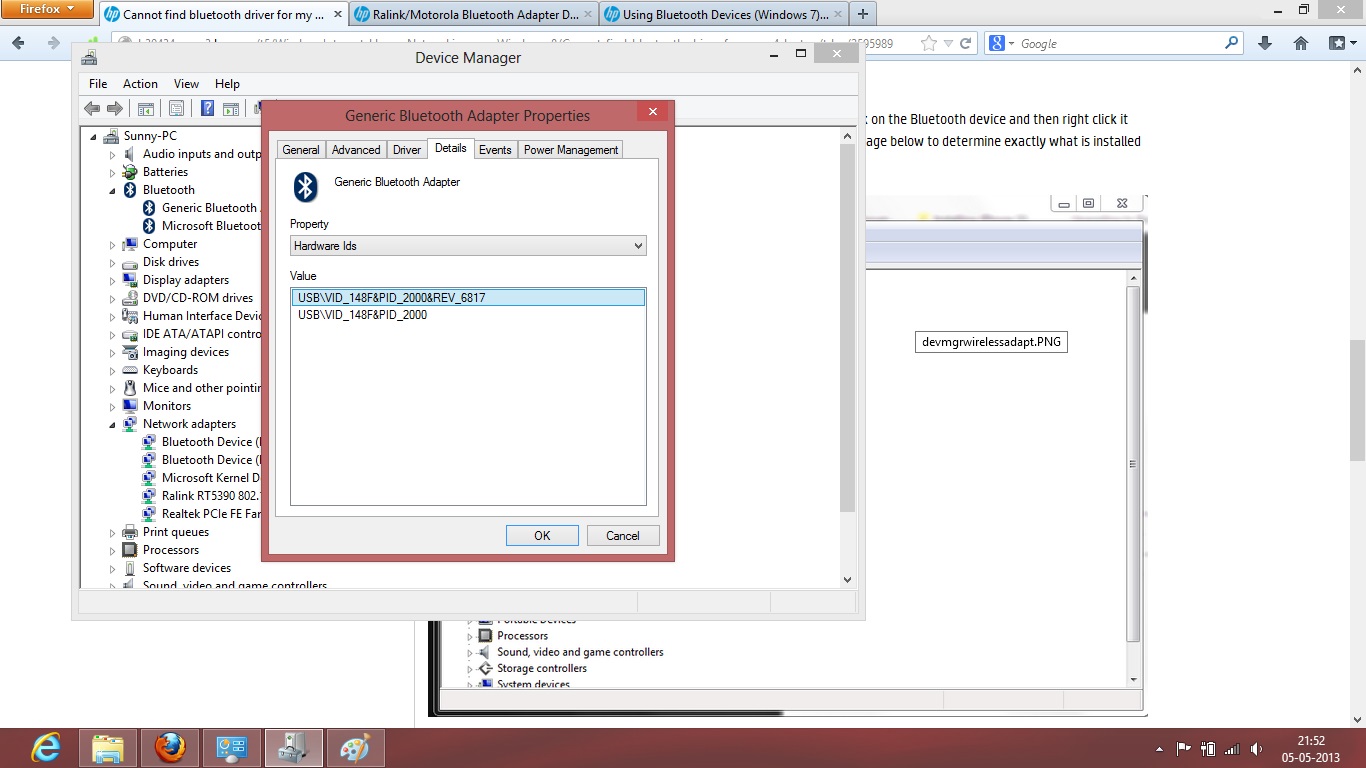Open Internet Explorer from taskbar
The width and height of the screenshot is (1366, 768).
click(46, 748)
